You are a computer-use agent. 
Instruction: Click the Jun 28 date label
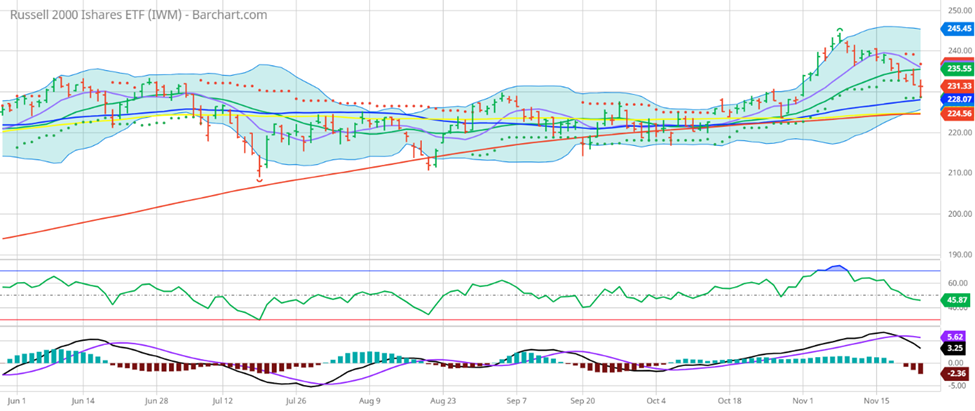pos(155,402)
